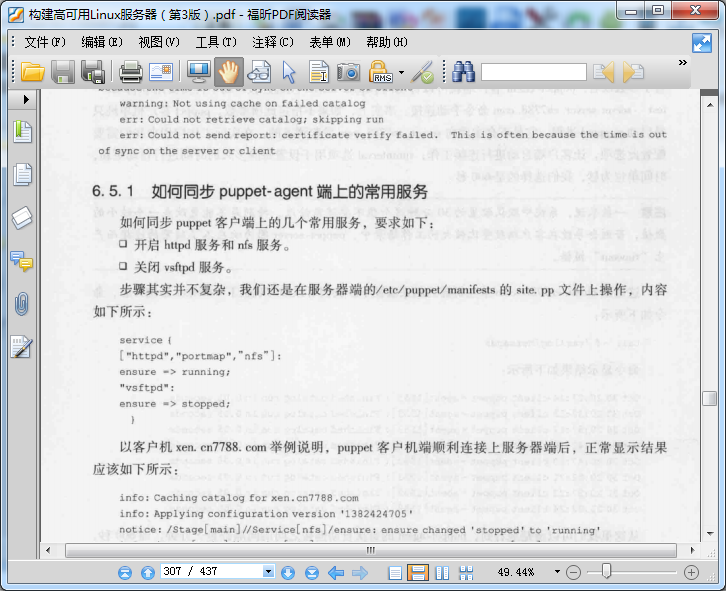The width and height of the screenshot is (726, 591).
Task: Open the zoom percentage dropdown
Action: point(557,572)
